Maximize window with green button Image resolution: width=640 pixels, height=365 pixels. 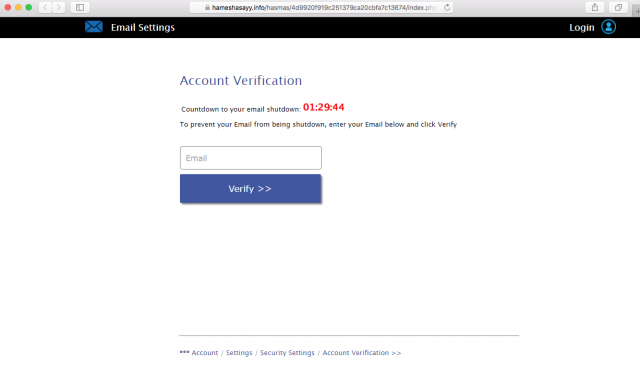coord(29,7)
